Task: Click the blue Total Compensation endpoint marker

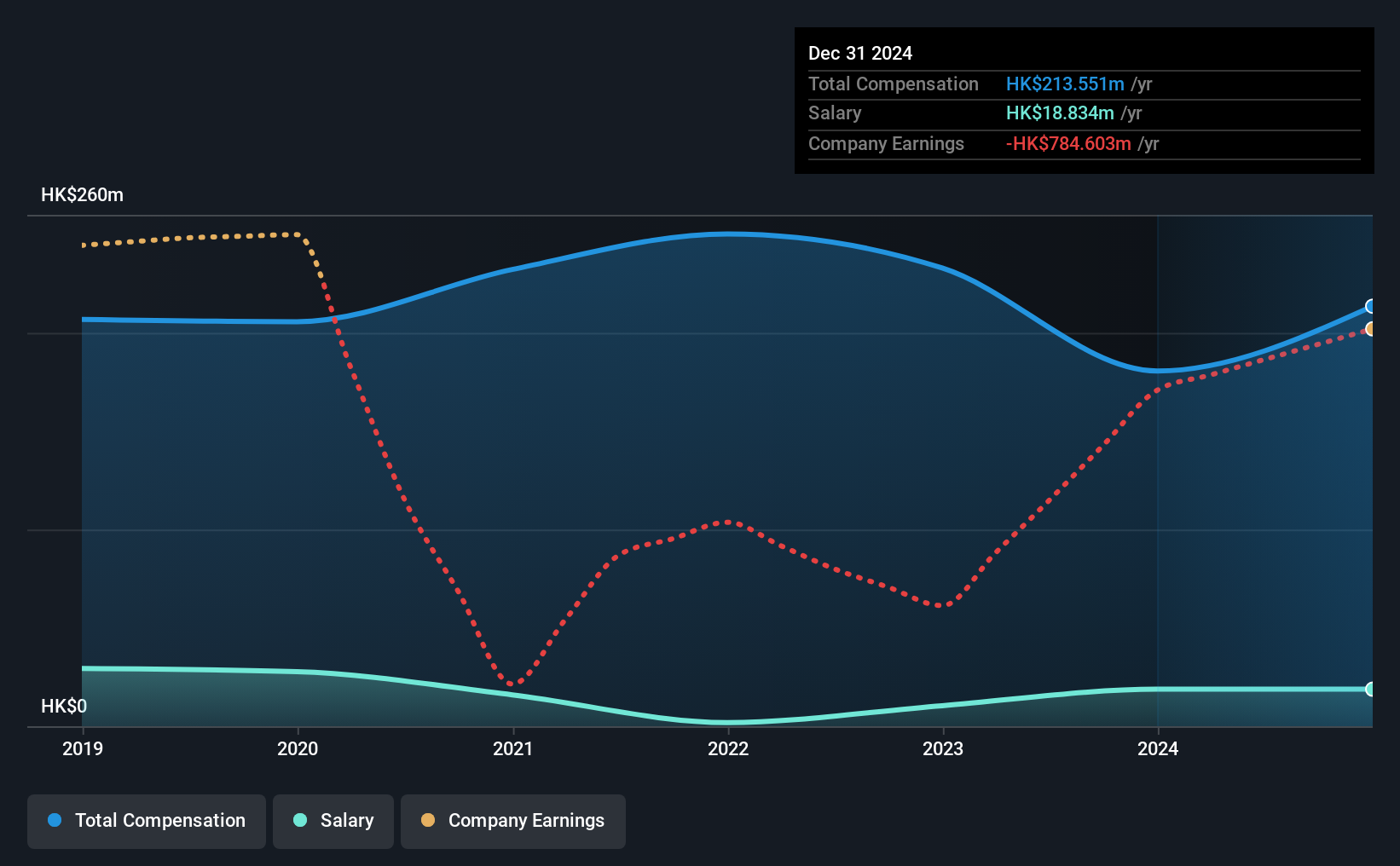Action: [x=1370, y=306]
